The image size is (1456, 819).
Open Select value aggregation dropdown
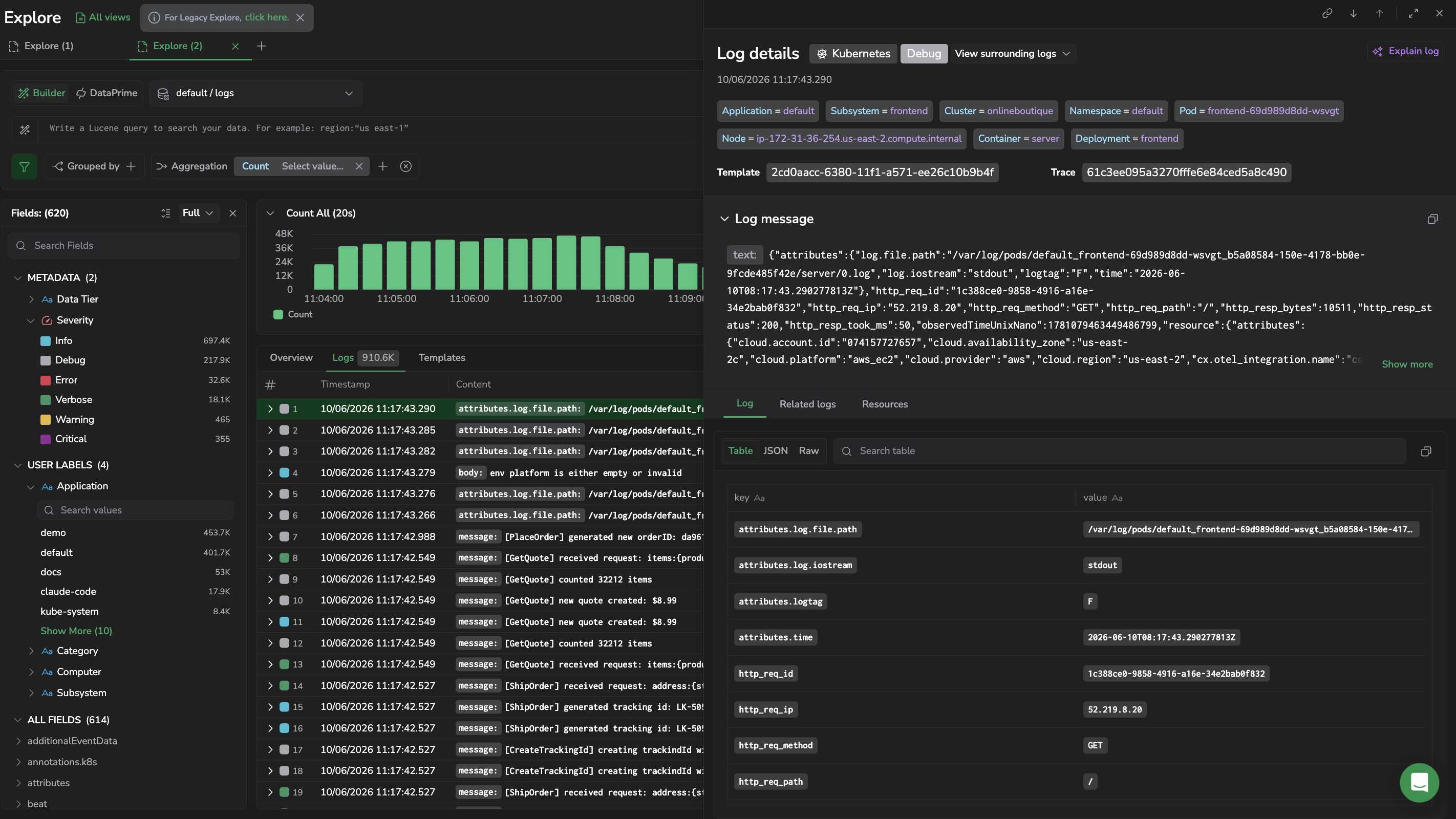312,166
